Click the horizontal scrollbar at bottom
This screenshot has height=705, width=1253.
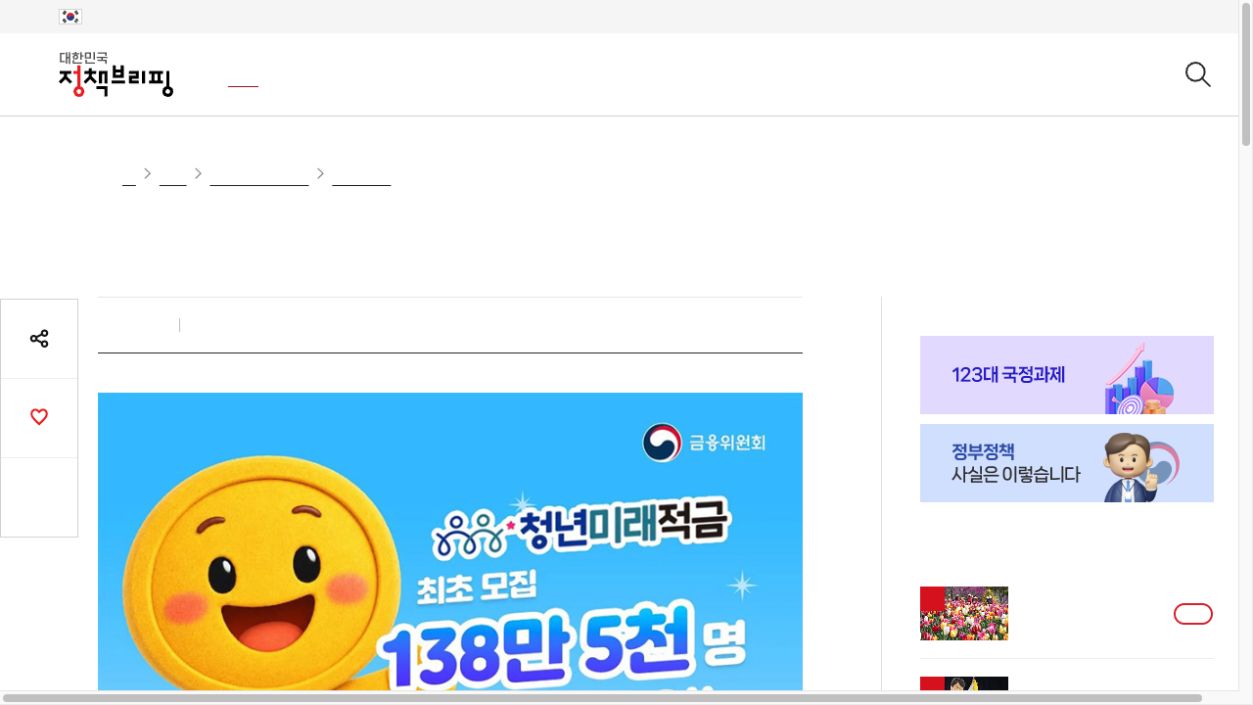pos(602,698)
